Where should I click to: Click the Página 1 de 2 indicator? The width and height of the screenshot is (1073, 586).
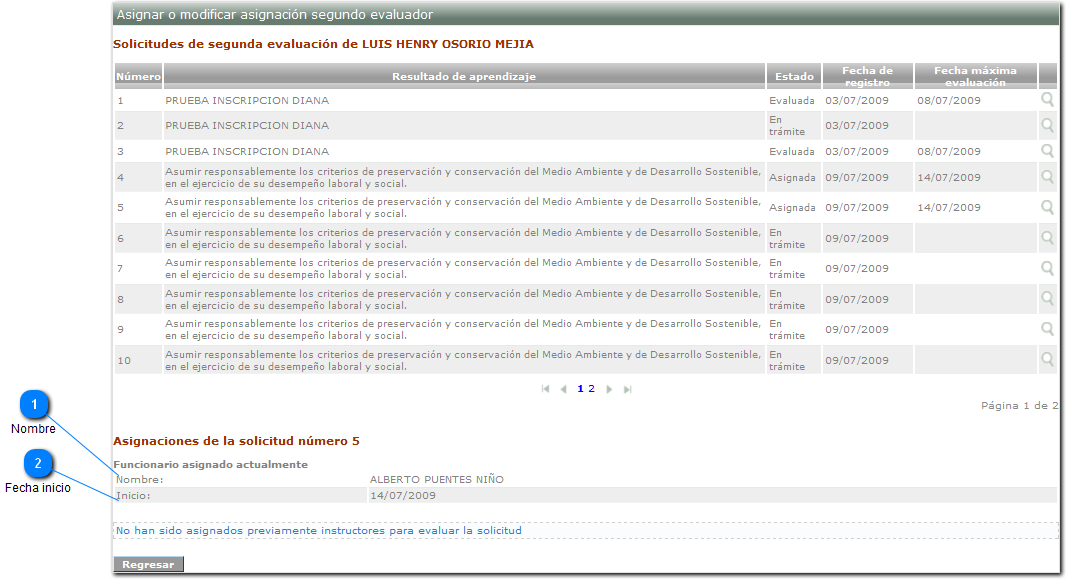tap(1020, 405)
